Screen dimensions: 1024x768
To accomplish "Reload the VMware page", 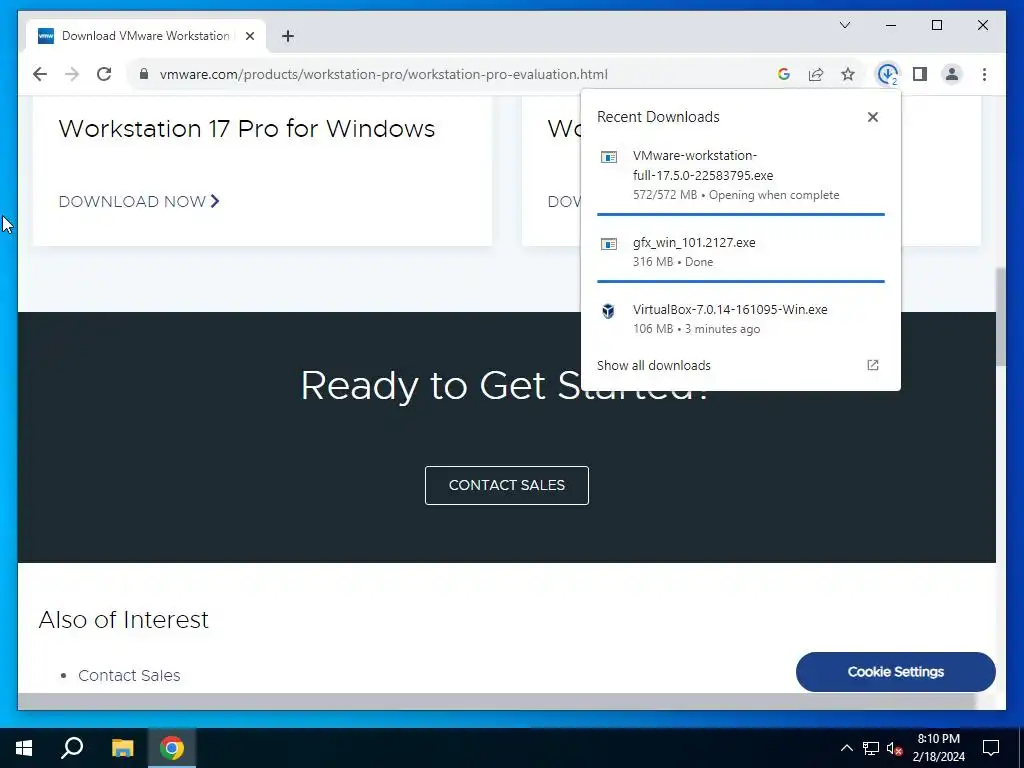I will [104, 74].
